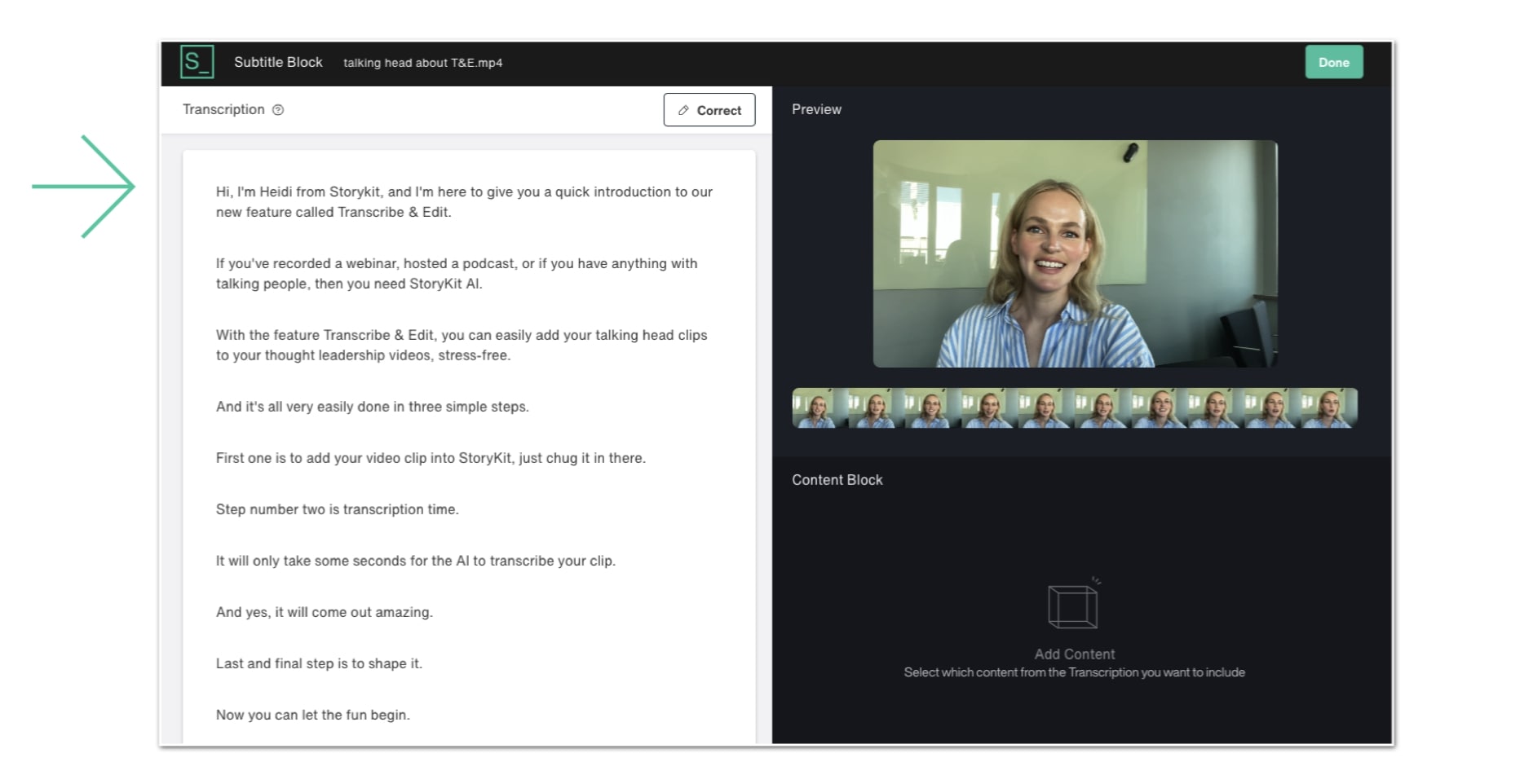The width and height of the screenshot is (1533, 784).
Task: Select the line "First one is to add your video clip"
Action: pos(431,458)
